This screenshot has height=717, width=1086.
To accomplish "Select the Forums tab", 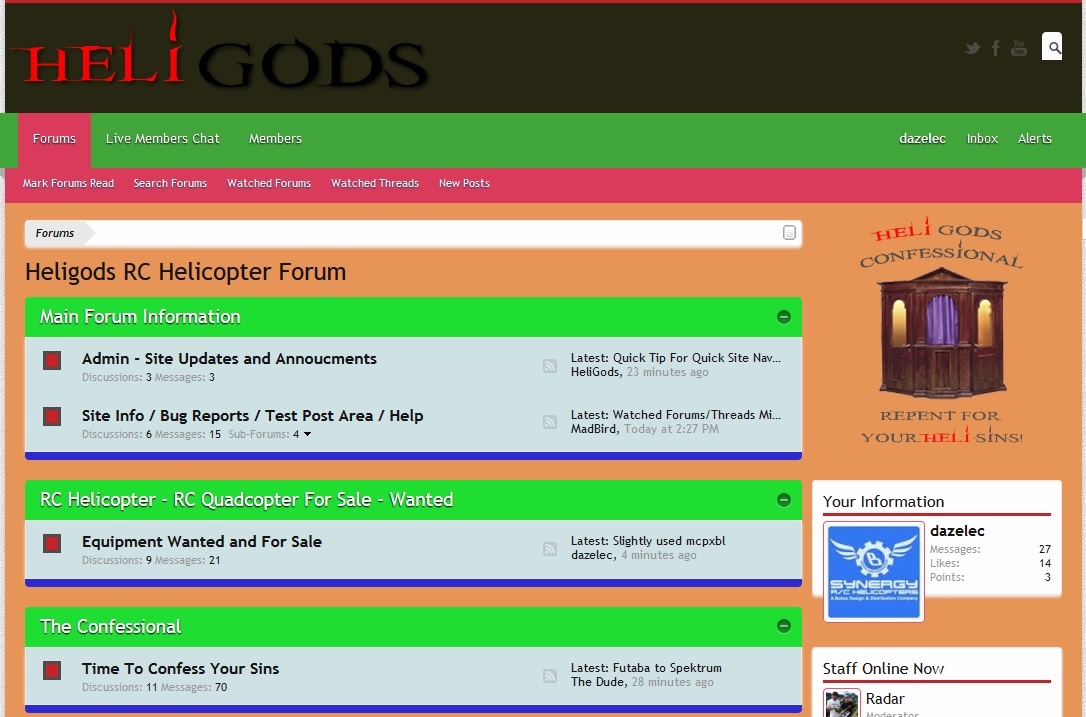I will pos(54,139).
